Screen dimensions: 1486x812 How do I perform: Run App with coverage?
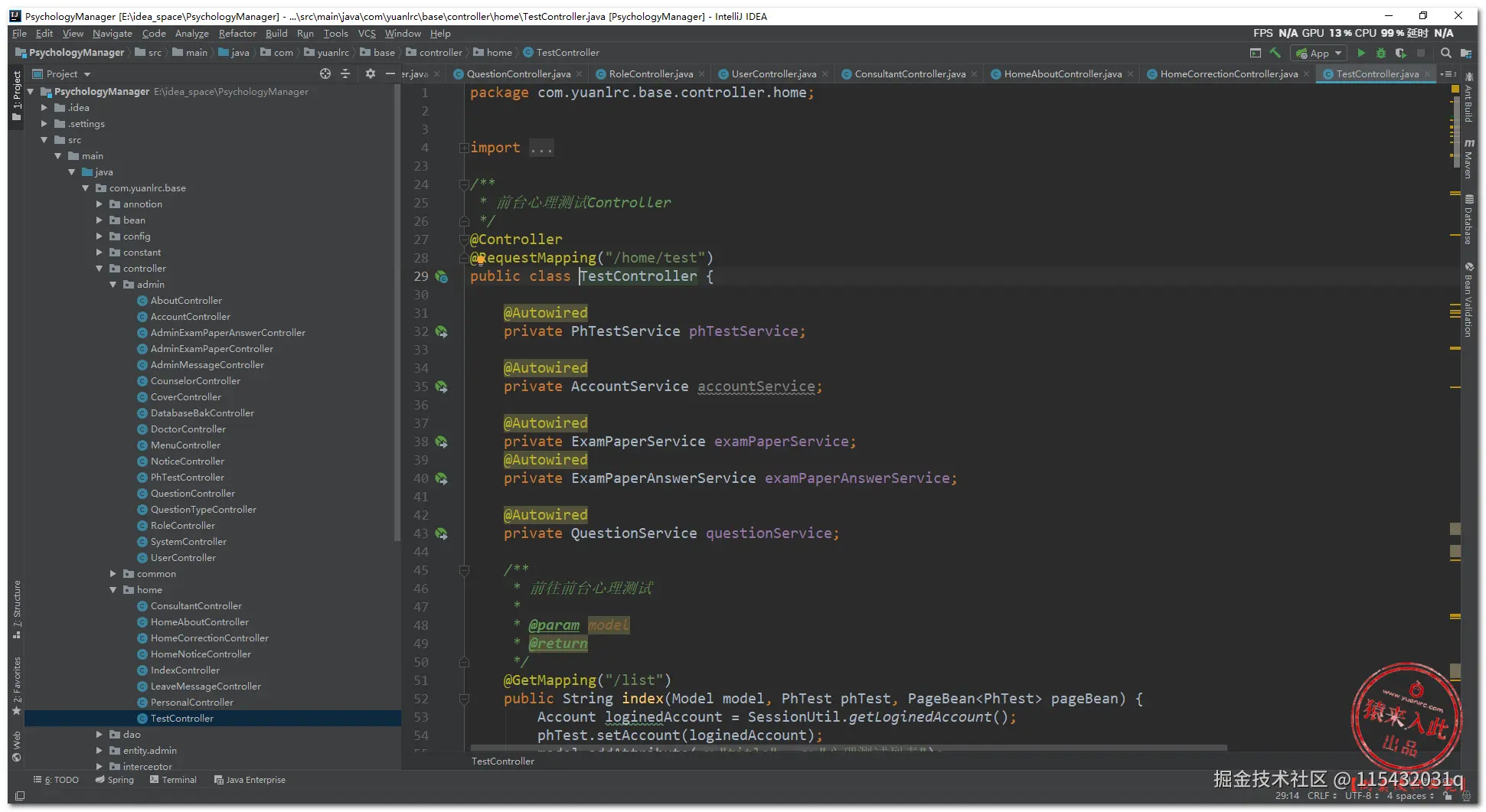point(1400,53)
